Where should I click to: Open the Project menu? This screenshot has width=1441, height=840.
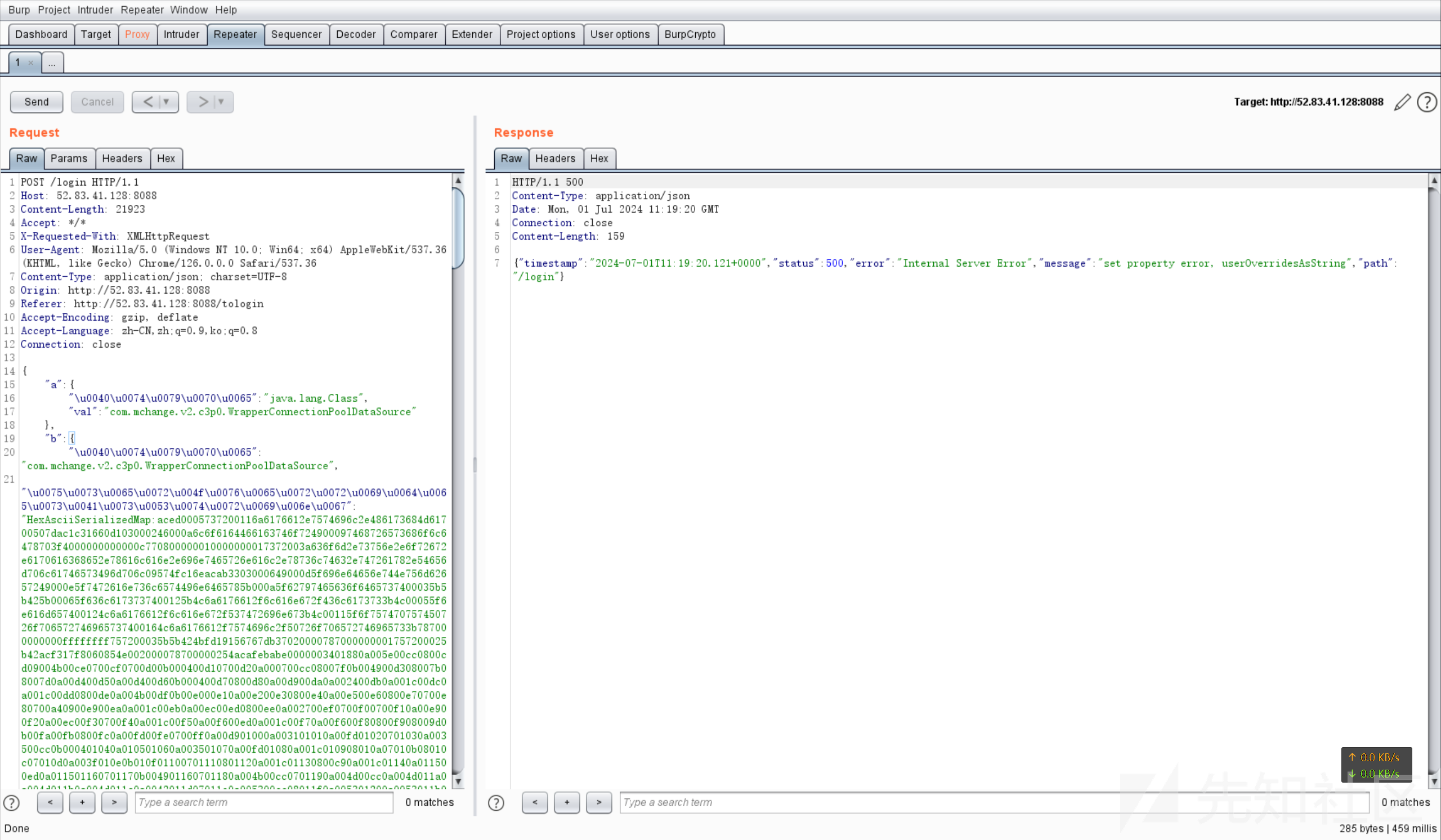point(53,10)
